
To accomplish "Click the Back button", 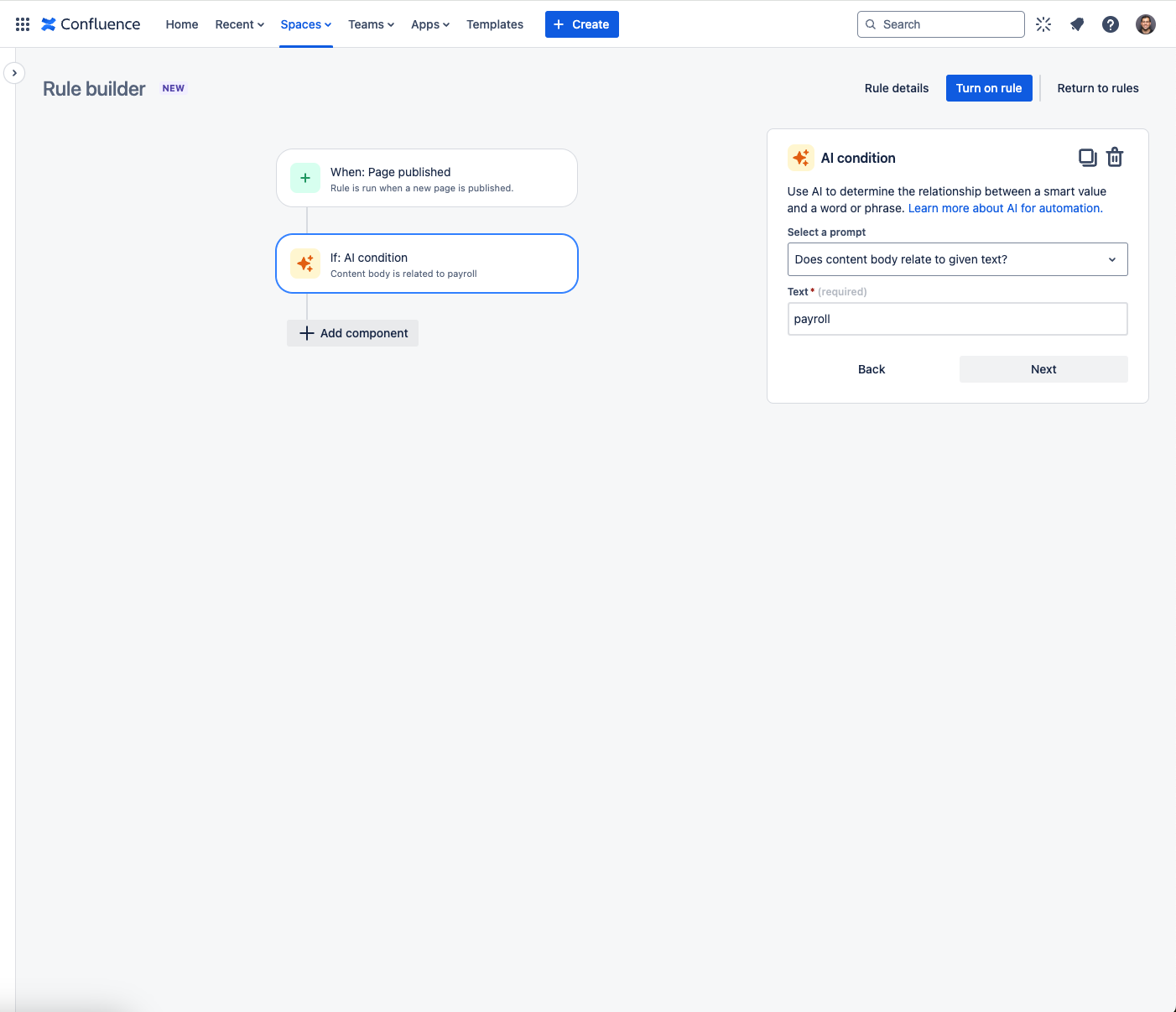I will point(872,369).
